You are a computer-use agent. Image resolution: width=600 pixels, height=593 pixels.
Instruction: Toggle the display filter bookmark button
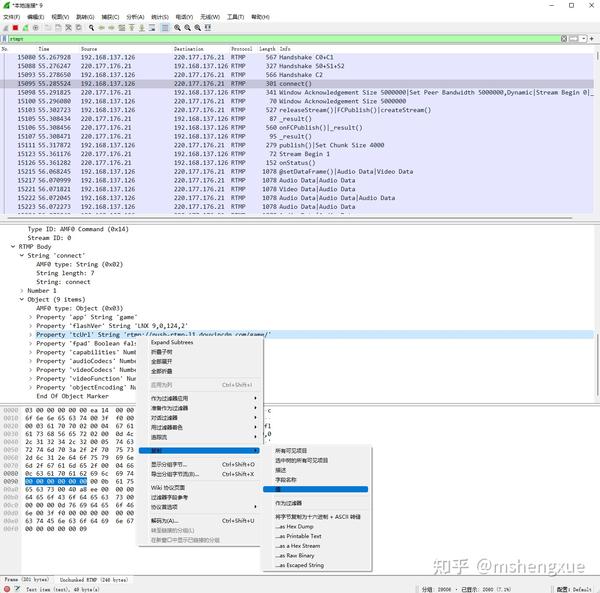coord(4,39)
